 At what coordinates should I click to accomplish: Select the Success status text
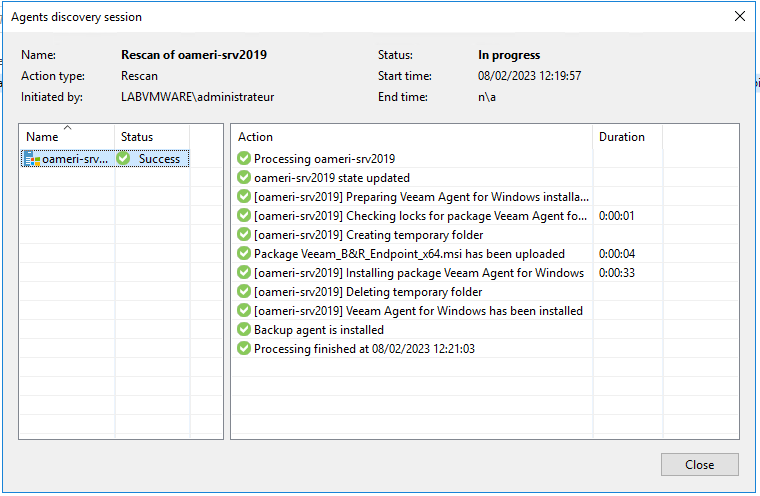pyautogui.click(x=159, y=159)
